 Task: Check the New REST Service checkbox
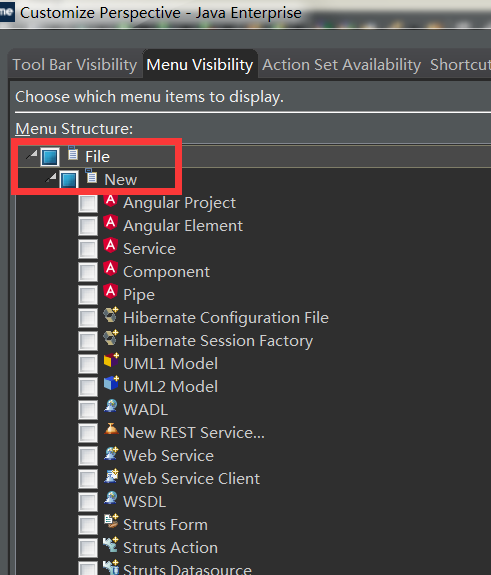click(x=88, y=433)
